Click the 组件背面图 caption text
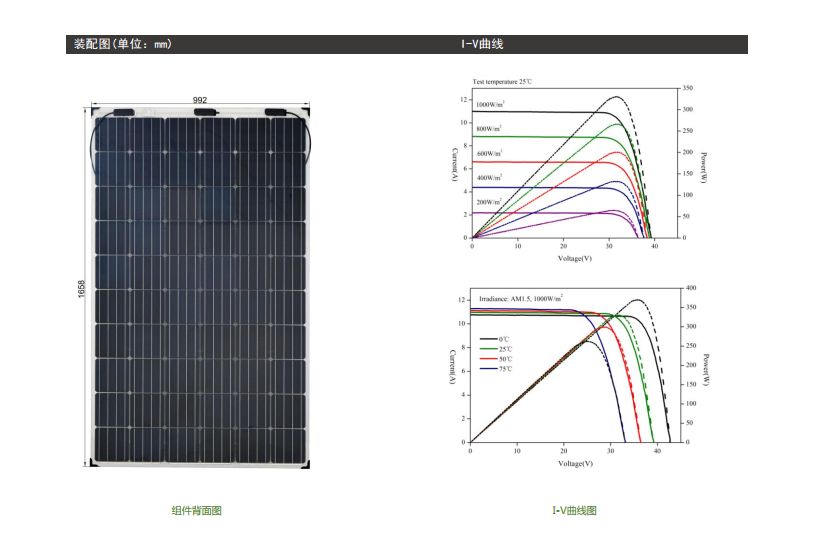The image size is (813, 535). coord(197,511)
